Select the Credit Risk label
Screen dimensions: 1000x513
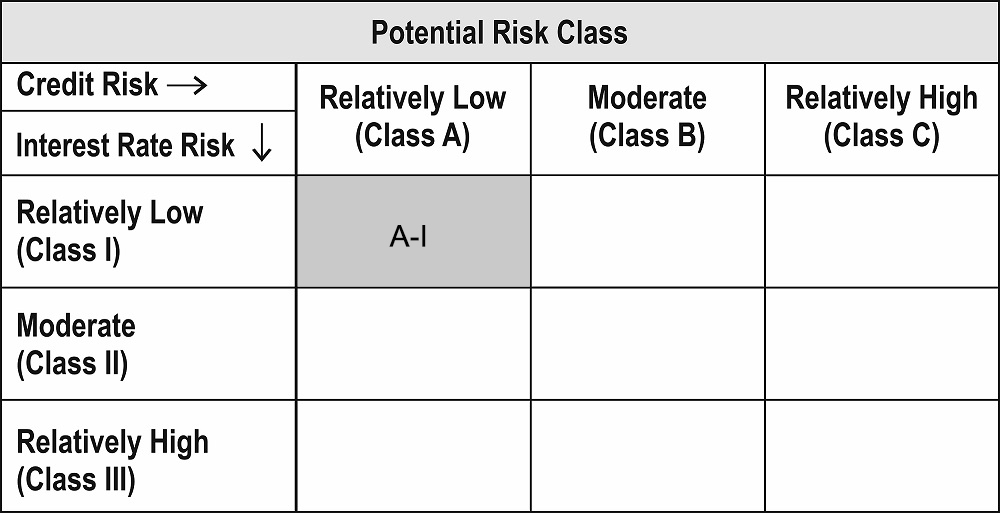coord(87,84)
